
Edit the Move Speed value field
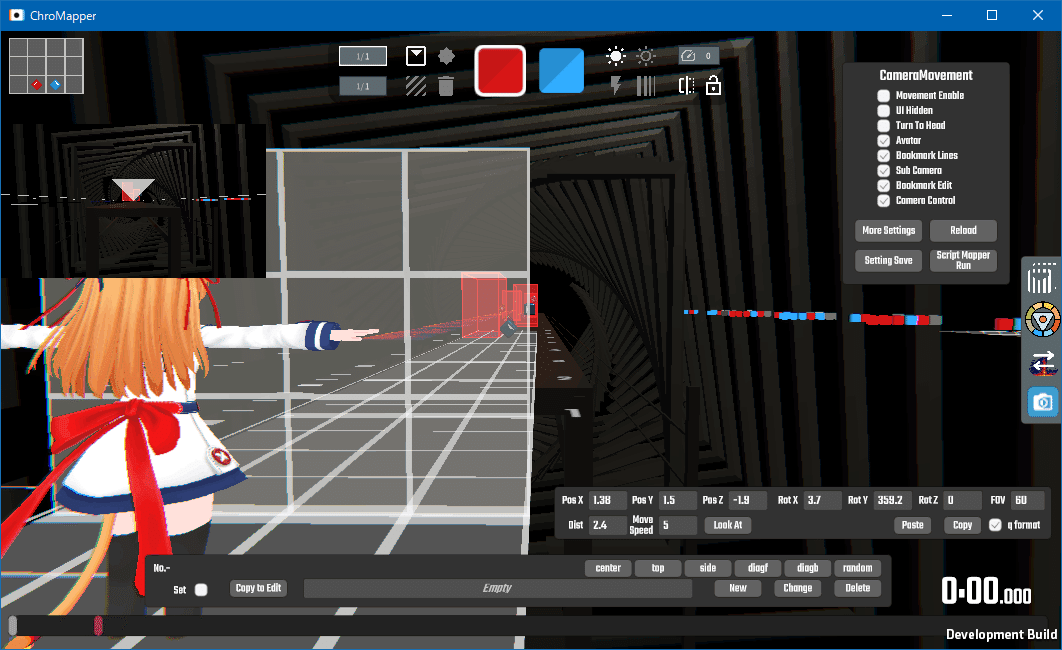pos(678,525)
